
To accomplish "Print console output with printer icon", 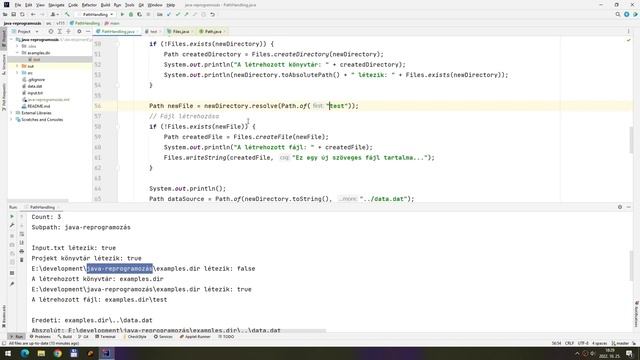I will click(x=22, y=251).
